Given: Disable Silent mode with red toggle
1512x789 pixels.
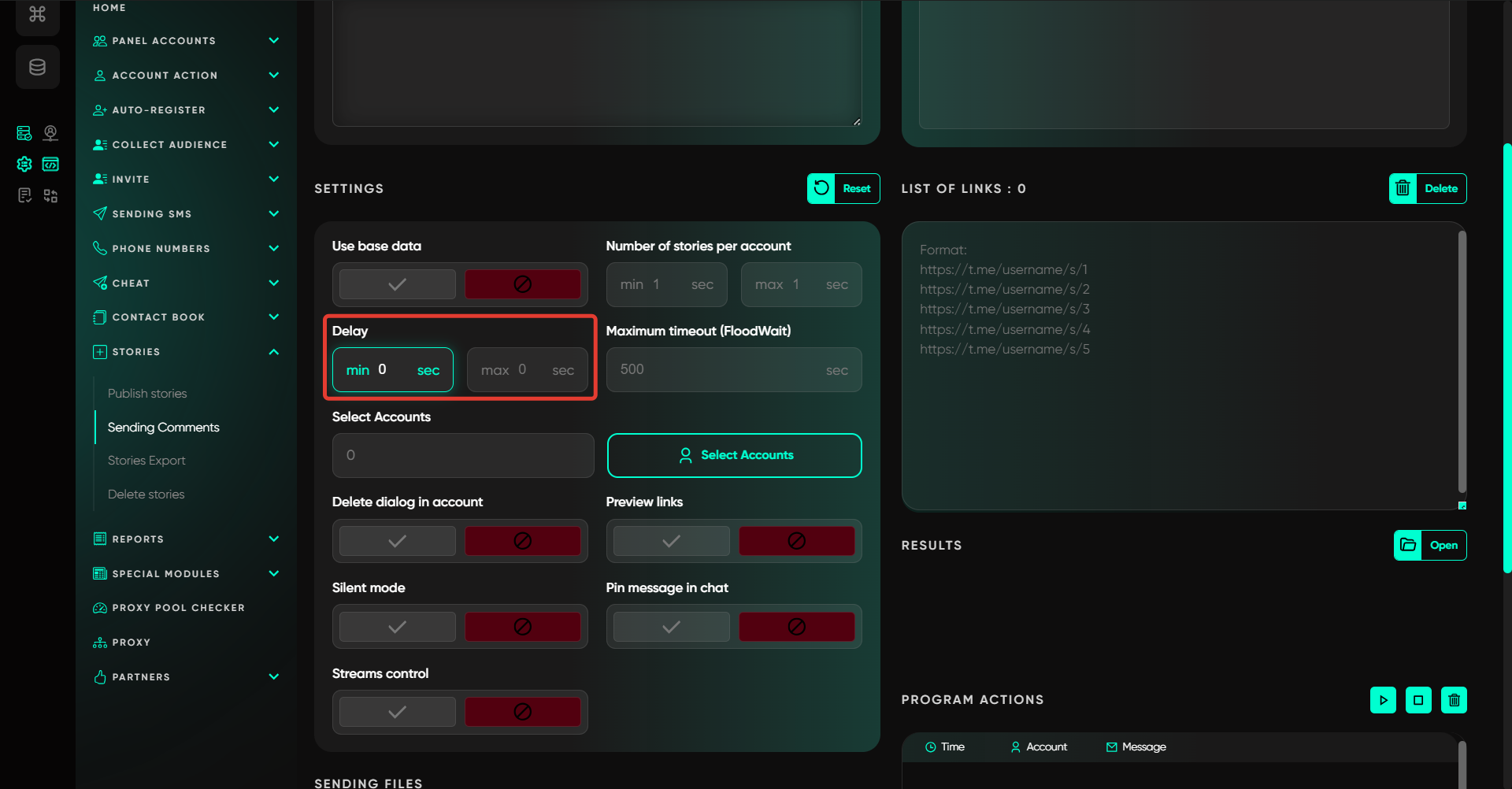Looking at the screenshot, I should [522, 627].
